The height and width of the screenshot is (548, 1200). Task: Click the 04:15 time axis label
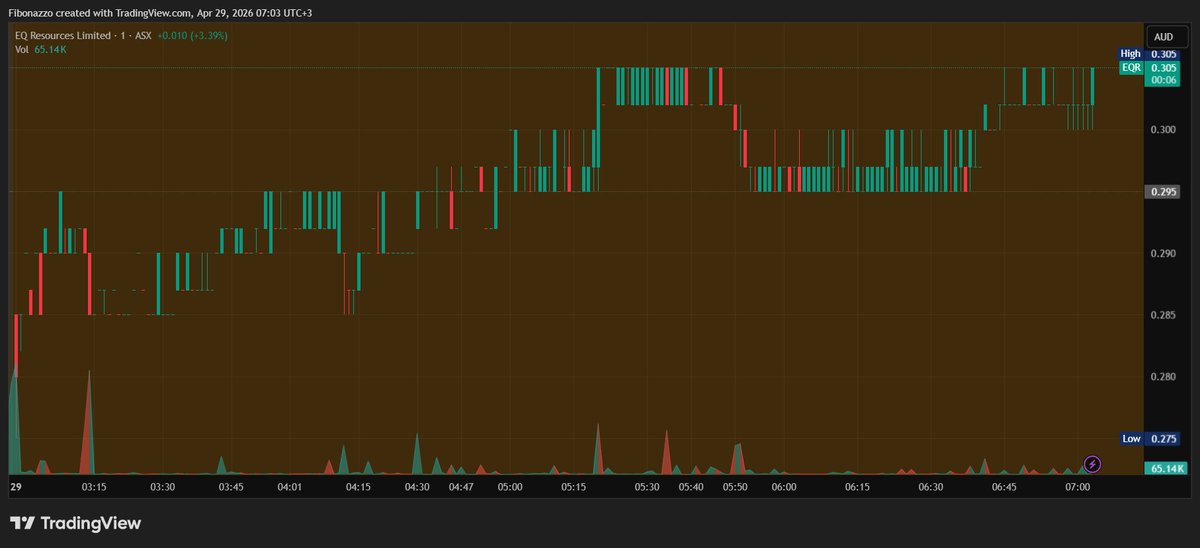(358, 487)
